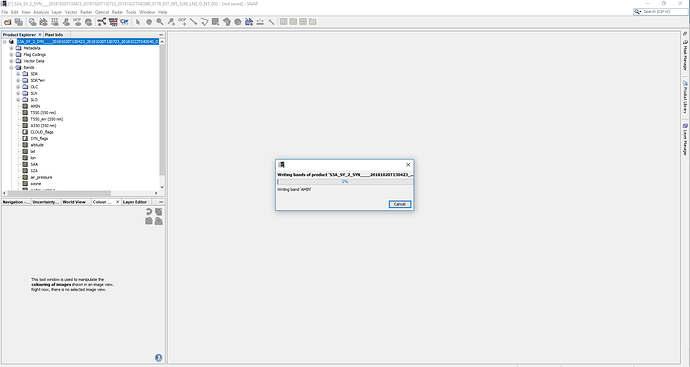Collapse the Bands folder node
690x367 pixels.
point(11,68)
